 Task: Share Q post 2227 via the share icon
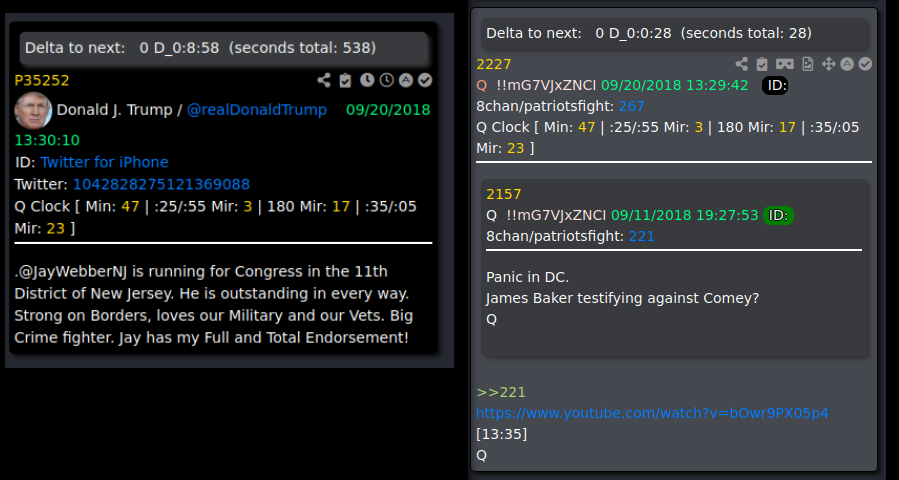tap(741, 64)
